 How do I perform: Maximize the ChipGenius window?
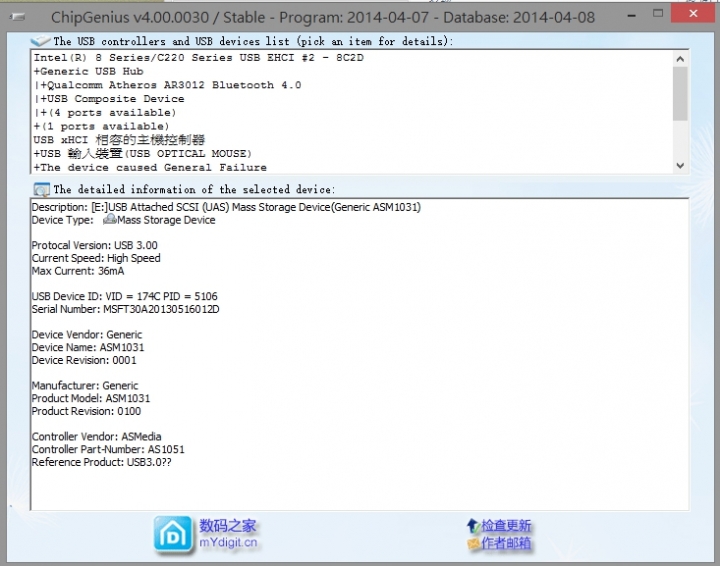point(658,14)
